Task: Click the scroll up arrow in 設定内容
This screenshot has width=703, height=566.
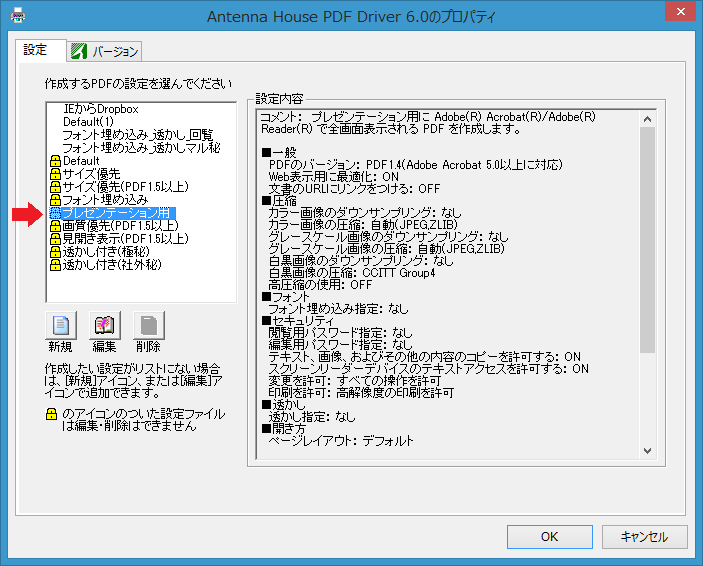Action: pos(647,119)
